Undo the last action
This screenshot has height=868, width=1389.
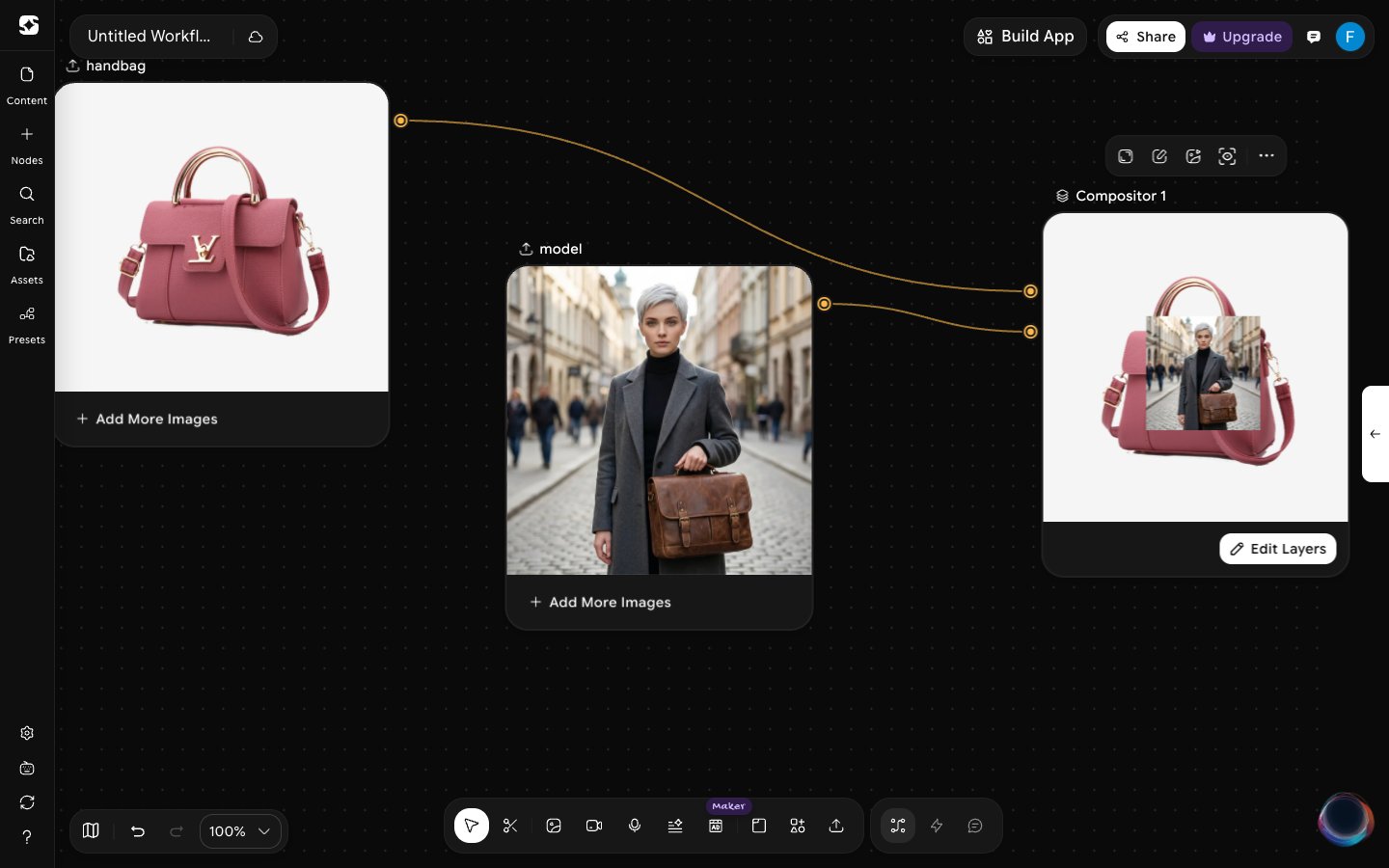pos(138,830)
